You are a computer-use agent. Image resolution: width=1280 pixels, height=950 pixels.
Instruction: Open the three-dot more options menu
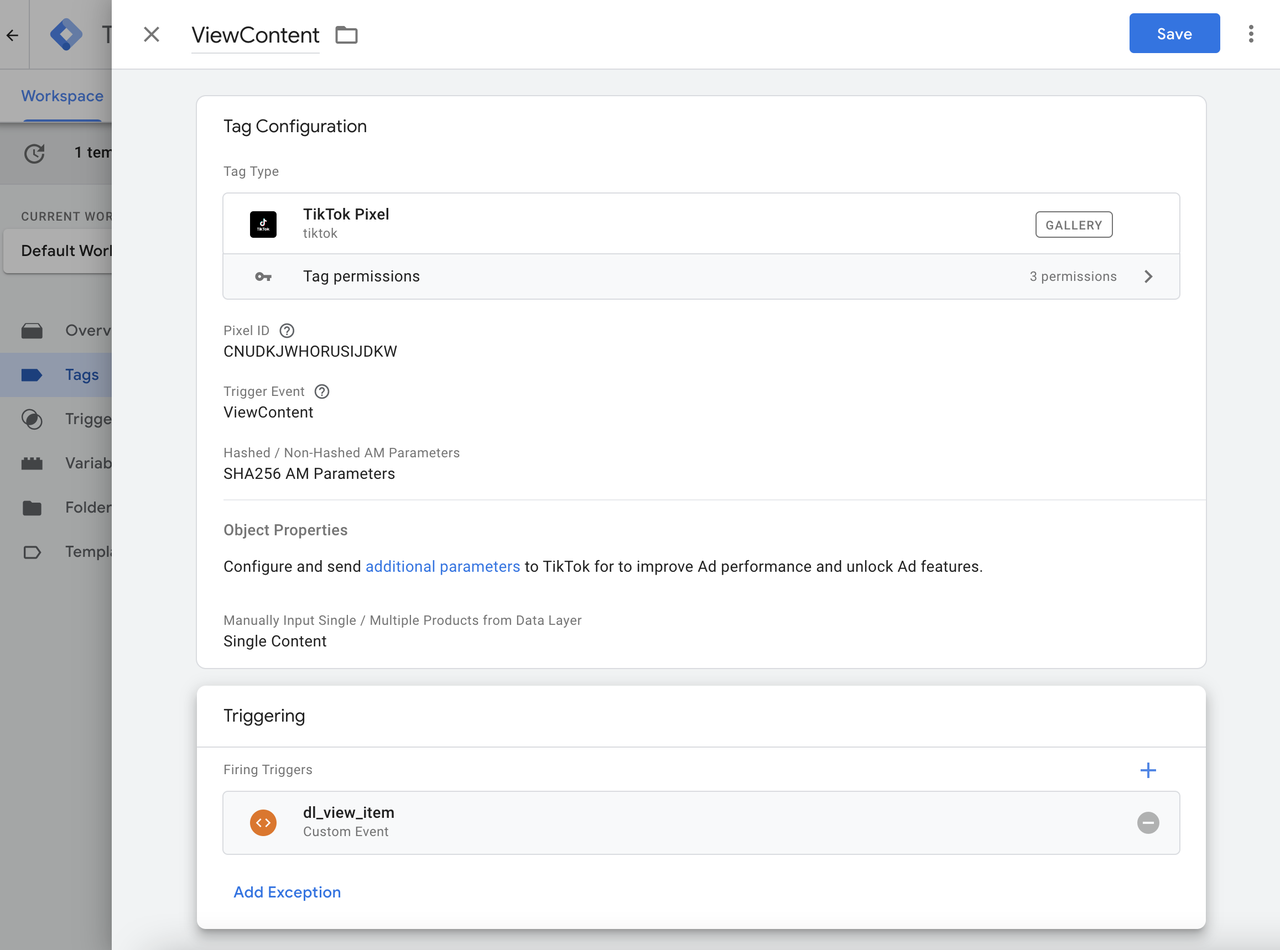pyautogui.click(x=1250, y=34)
